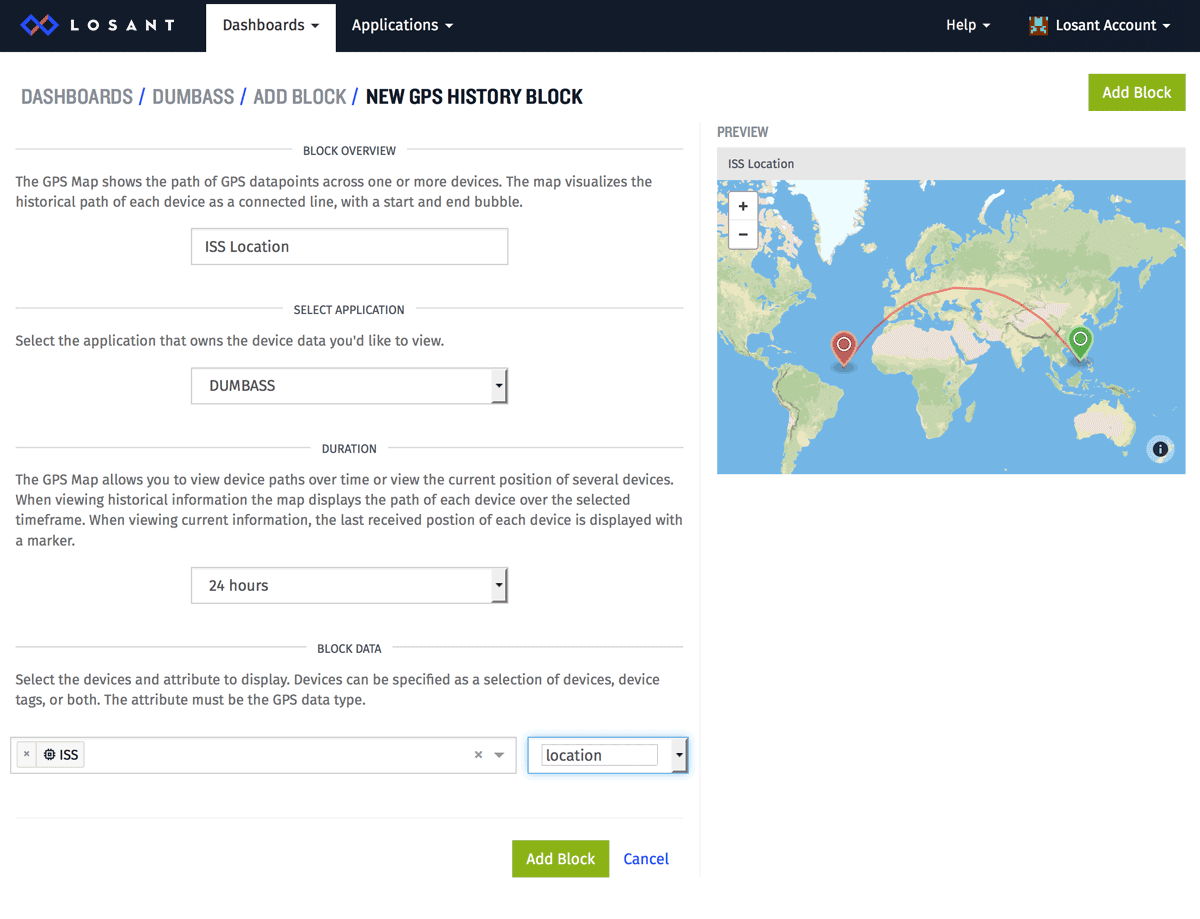The image size is (1200, 919).
Task: Zoom in on the map preview
Action: pos(743,206)
